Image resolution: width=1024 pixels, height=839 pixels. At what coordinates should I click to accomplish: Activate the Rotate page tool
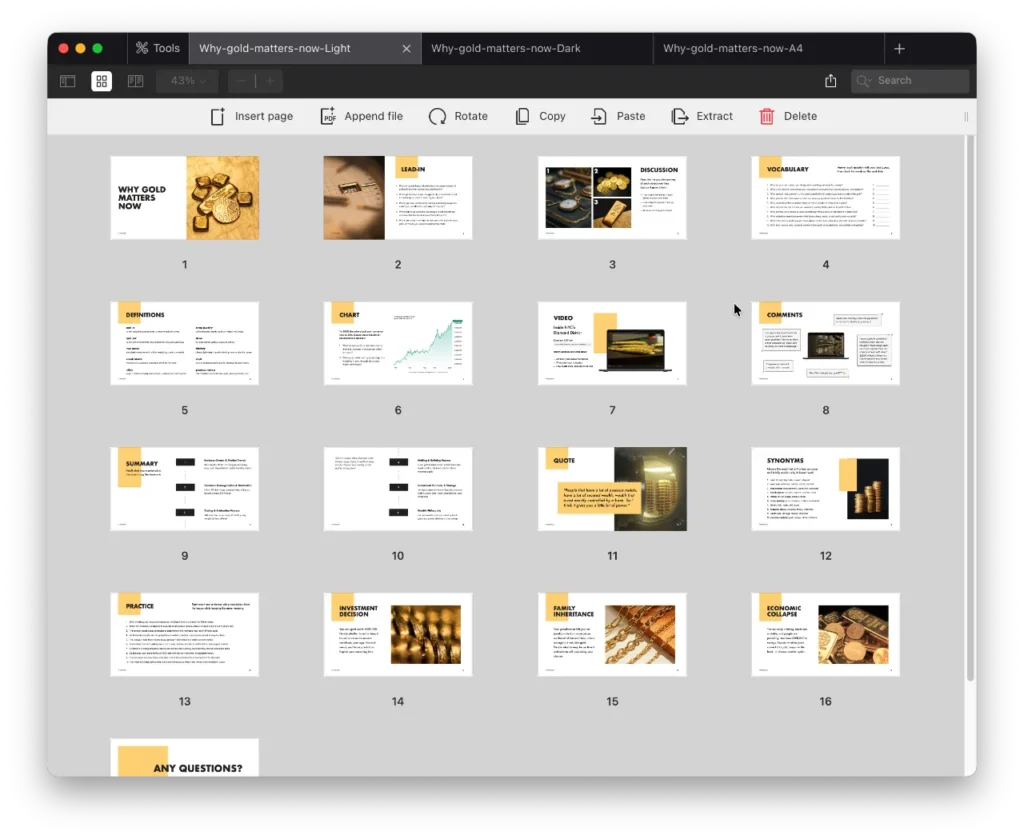click(x=458, y=116)
